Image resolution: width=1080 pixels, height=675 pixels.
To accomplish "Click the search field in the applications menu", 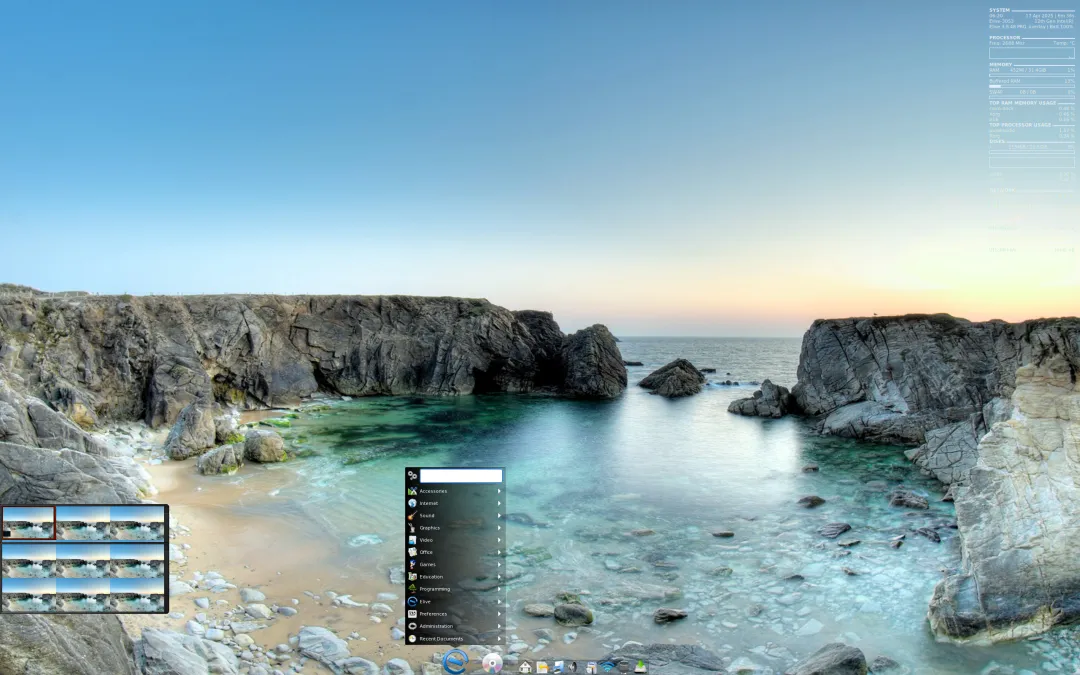I will (x=461, y=475).
